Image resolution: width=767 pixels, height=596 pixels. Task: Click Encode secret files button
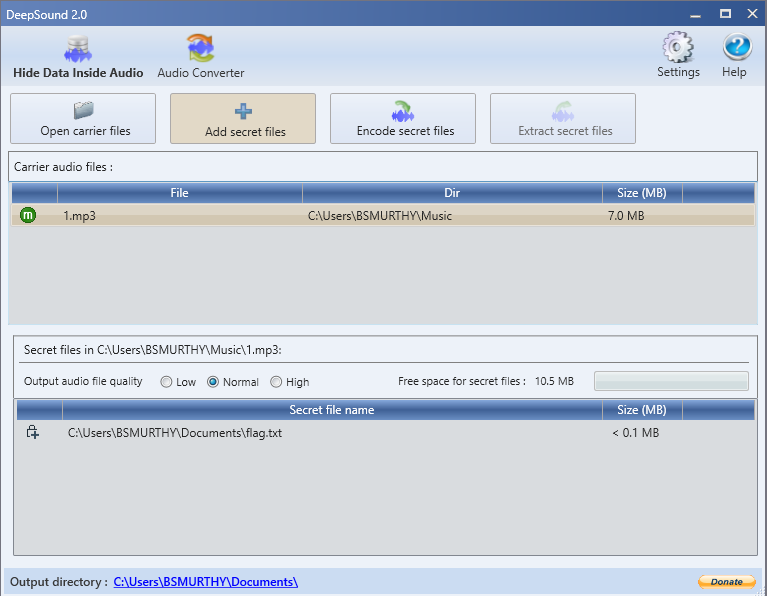[403, 119]
